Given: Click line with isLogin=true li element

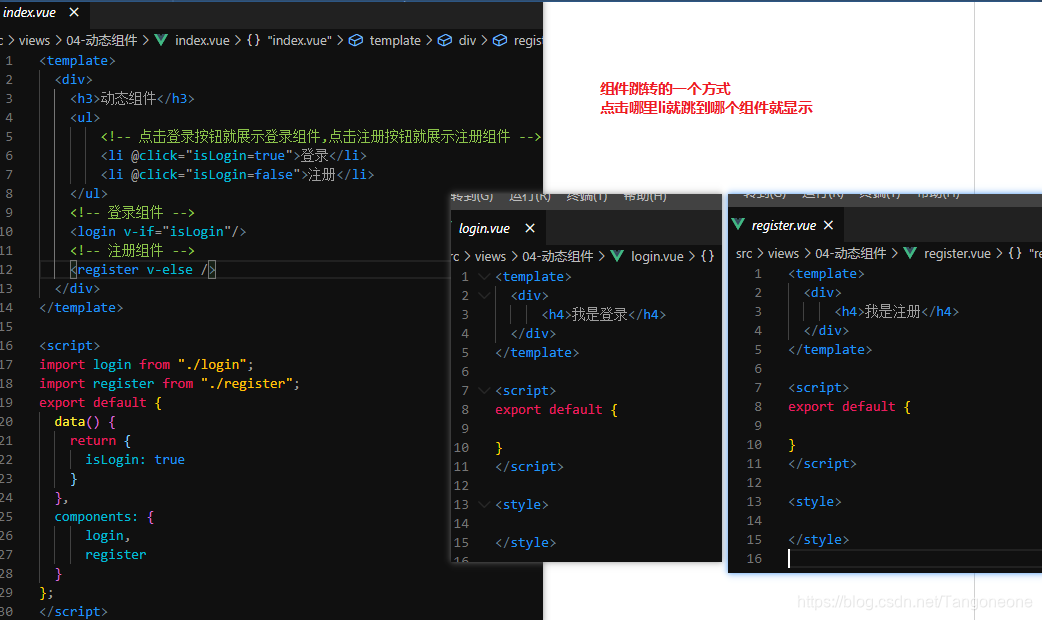Looking at the screenshot, I should (233, 155).
